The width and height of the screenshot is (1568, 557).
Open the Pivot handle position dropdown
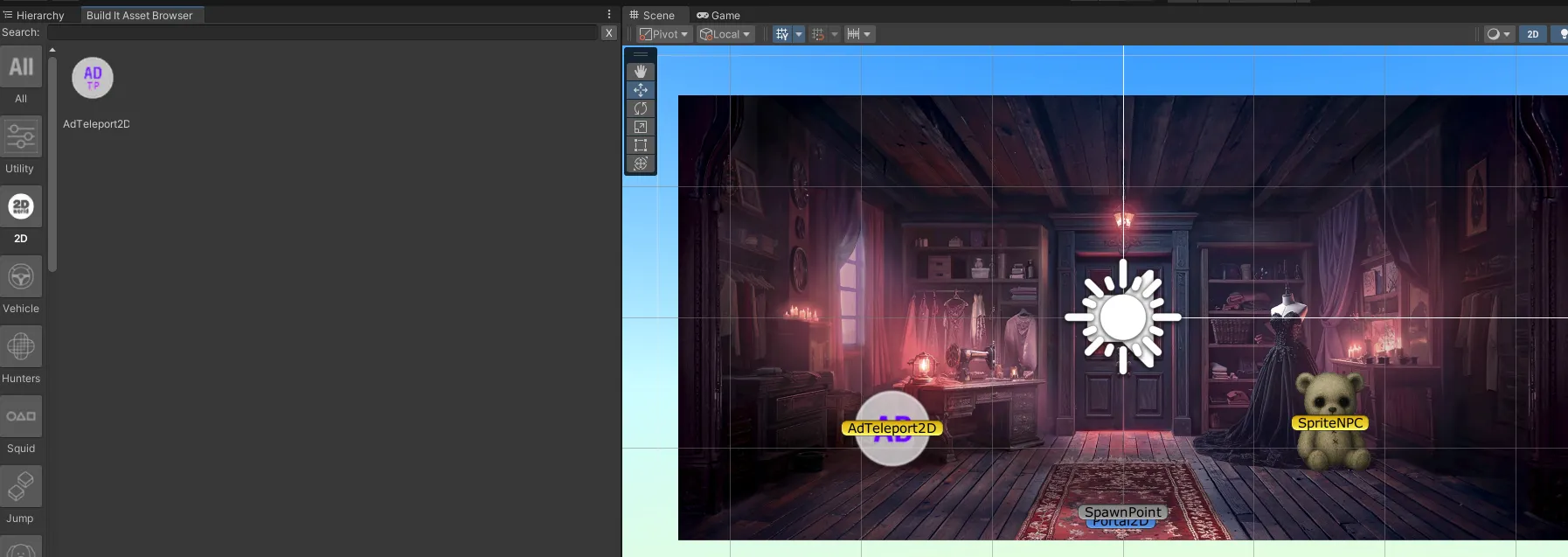pyautogui.click(x=663, y=34)
